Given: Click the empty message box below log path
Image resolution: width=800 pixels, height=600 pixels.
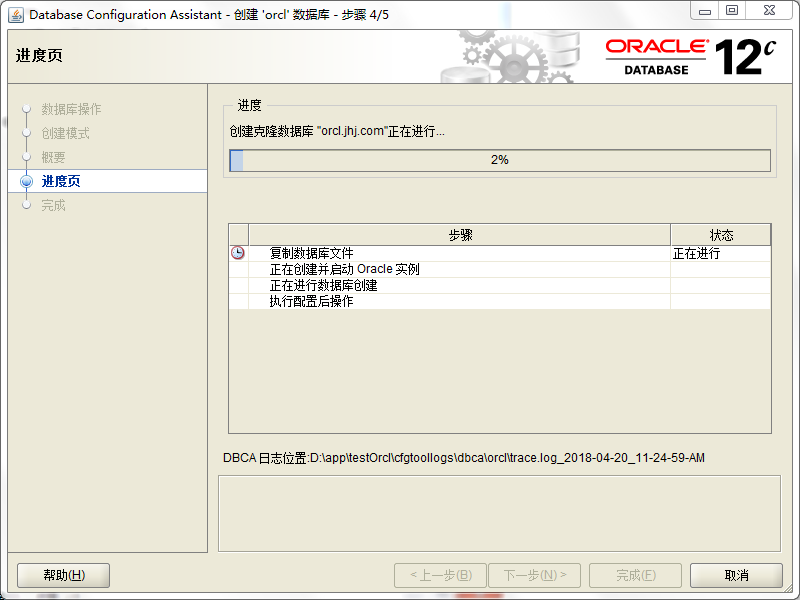Looking at the screenshot, I should (x=499, y=514).
